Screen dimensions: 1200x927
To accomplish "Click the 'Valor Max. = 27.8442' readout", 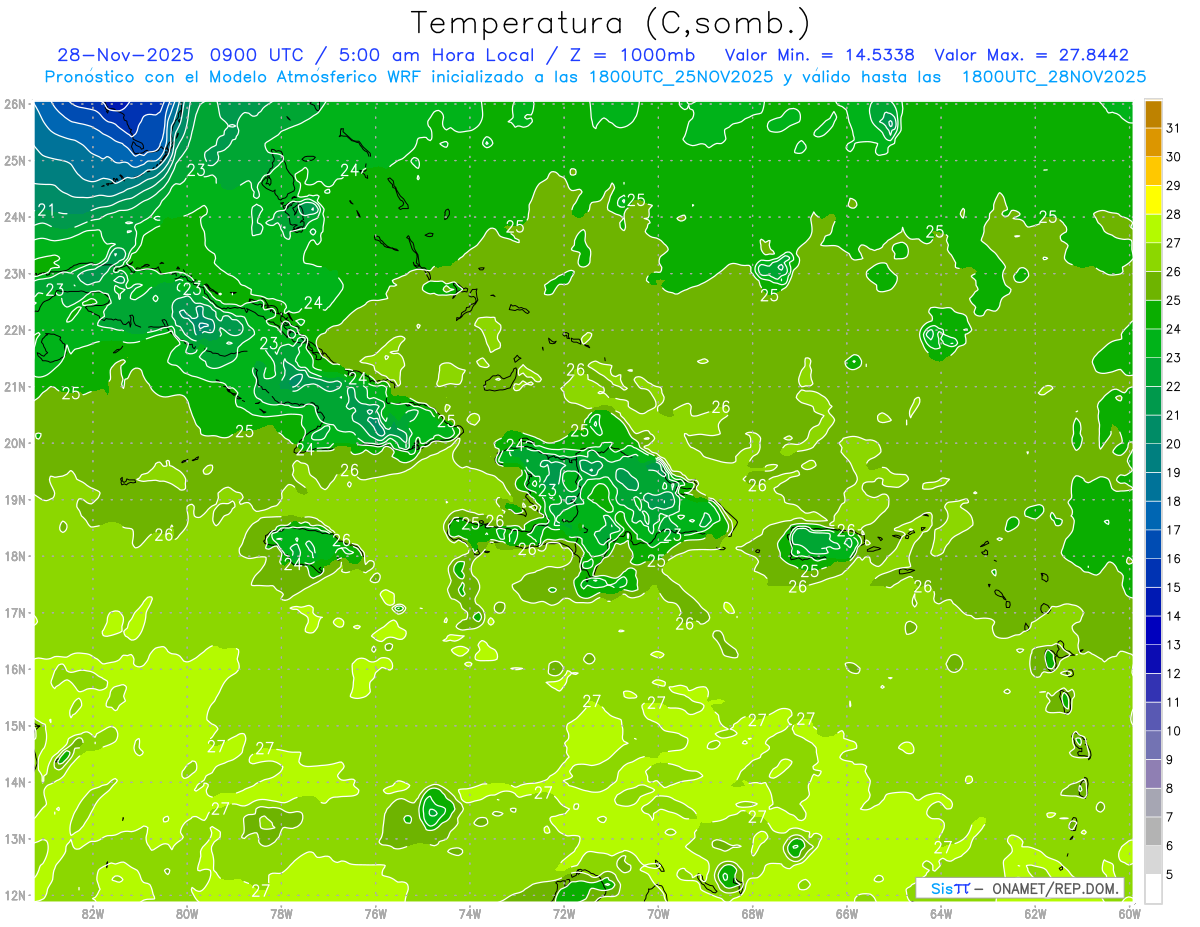I will tap(1031, 56).
